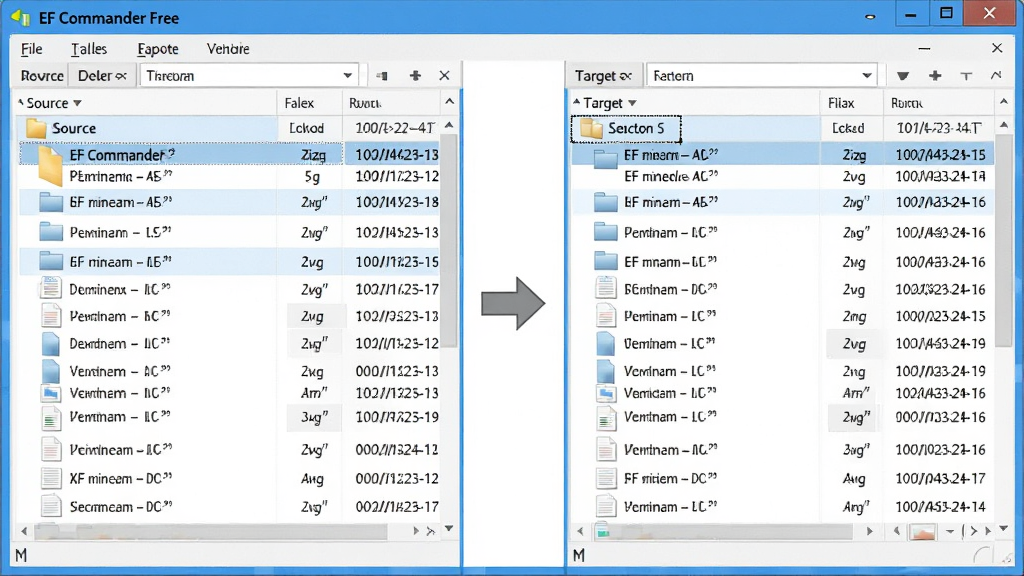The height and width of the screenshot is (576, 1024).
Task: Click left pane horizontal scrollbar left arrow
Action: (x=24, y=531)
